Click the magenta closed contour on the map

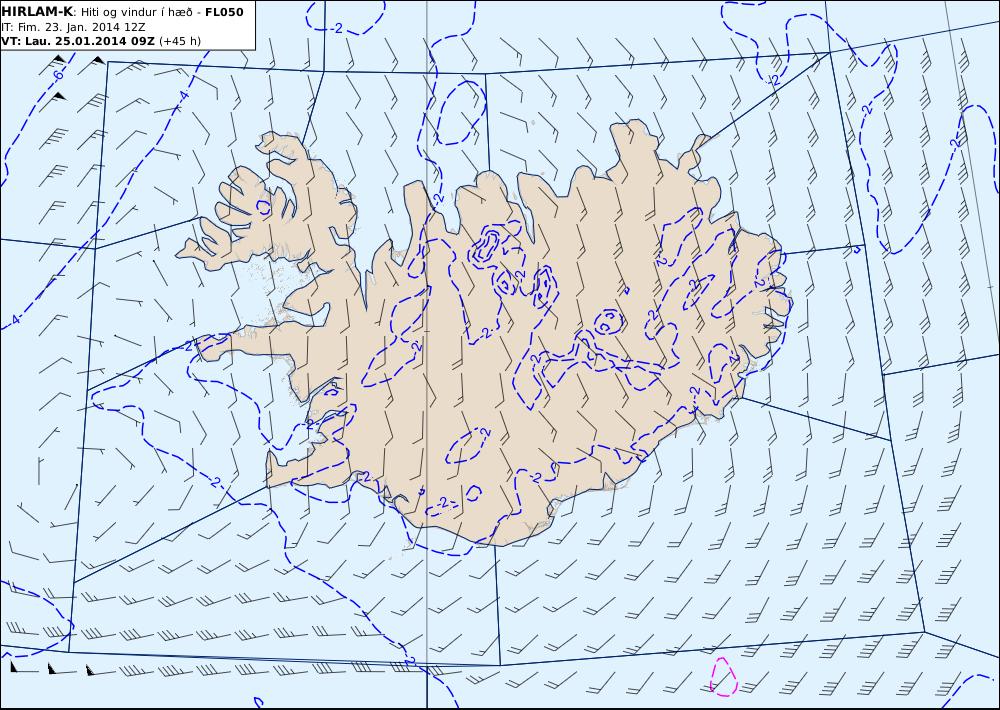(x=724, y=676)
